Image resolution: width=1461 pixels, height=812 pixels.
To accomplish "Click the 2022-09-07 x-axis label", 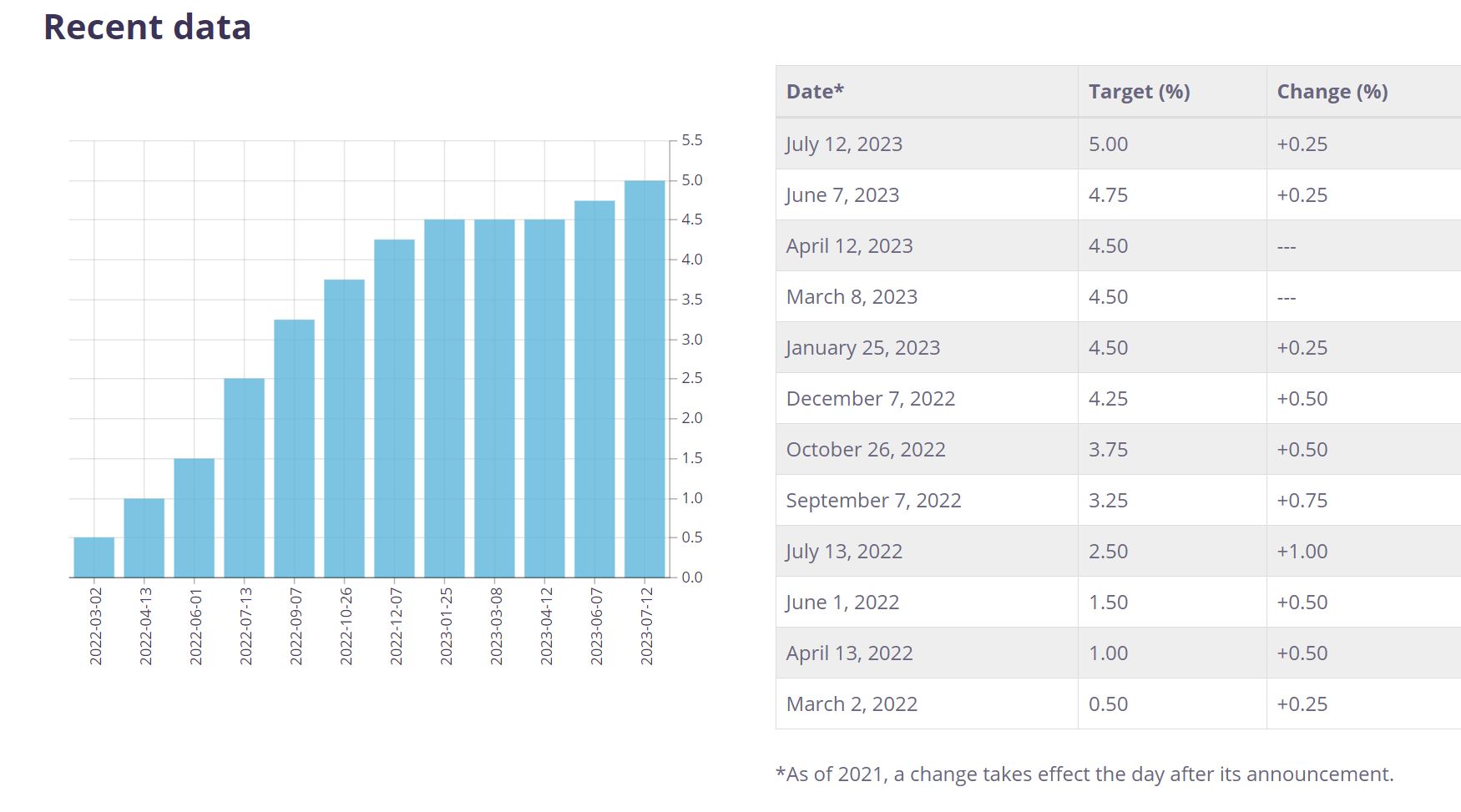I will click(x=296, y=626).
